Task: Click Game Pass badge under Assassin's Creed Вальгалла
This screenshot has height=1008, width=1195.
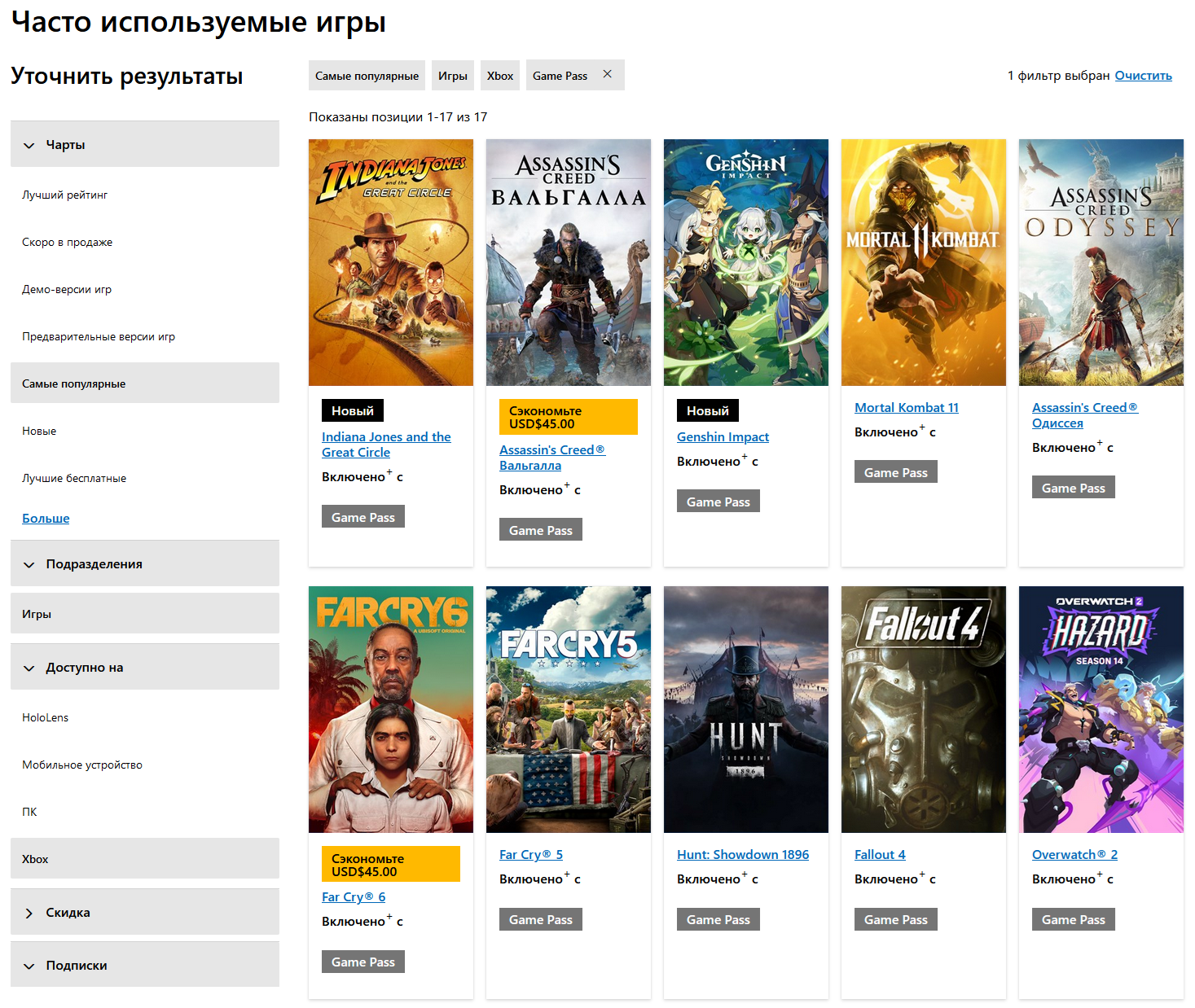Action: coord(541,530)
